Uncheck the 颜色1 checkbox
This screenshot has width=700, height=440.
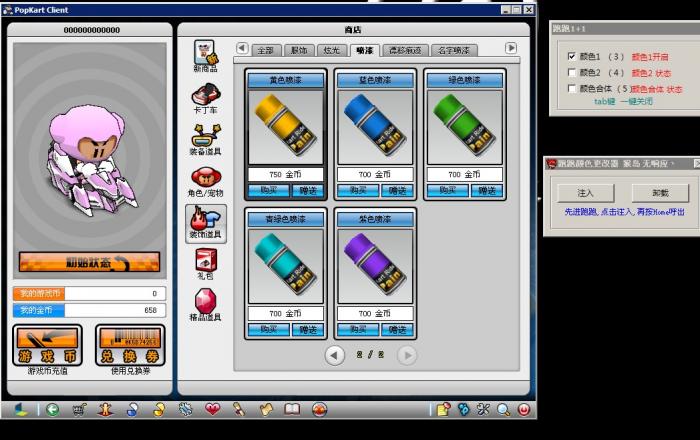pyautogui.click(x=571, y=56)
